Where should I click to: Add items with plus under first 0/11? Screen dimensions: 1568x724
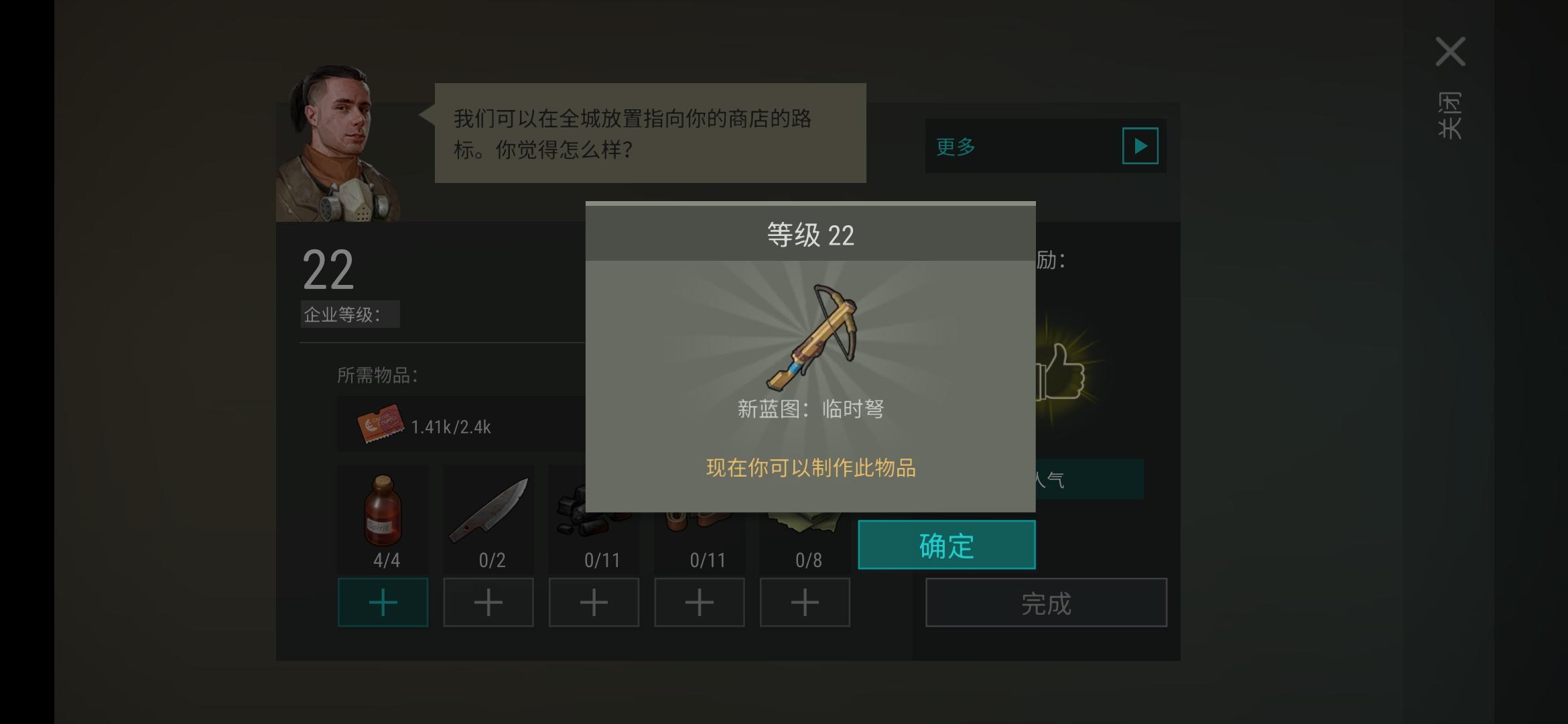594,603
